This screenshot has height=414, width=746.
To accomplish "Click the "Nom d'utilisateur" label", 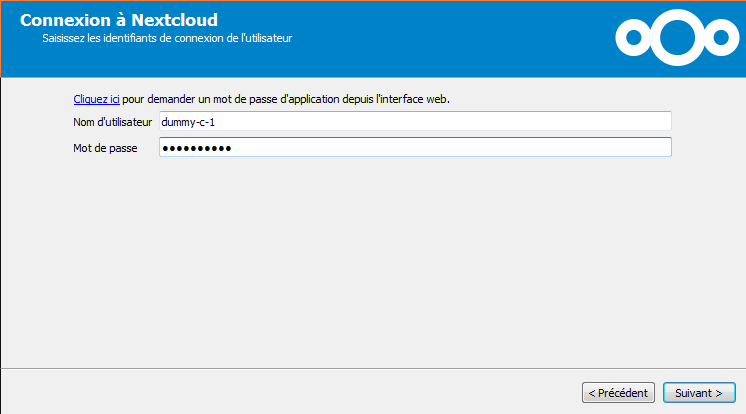I will pos(112,122).
